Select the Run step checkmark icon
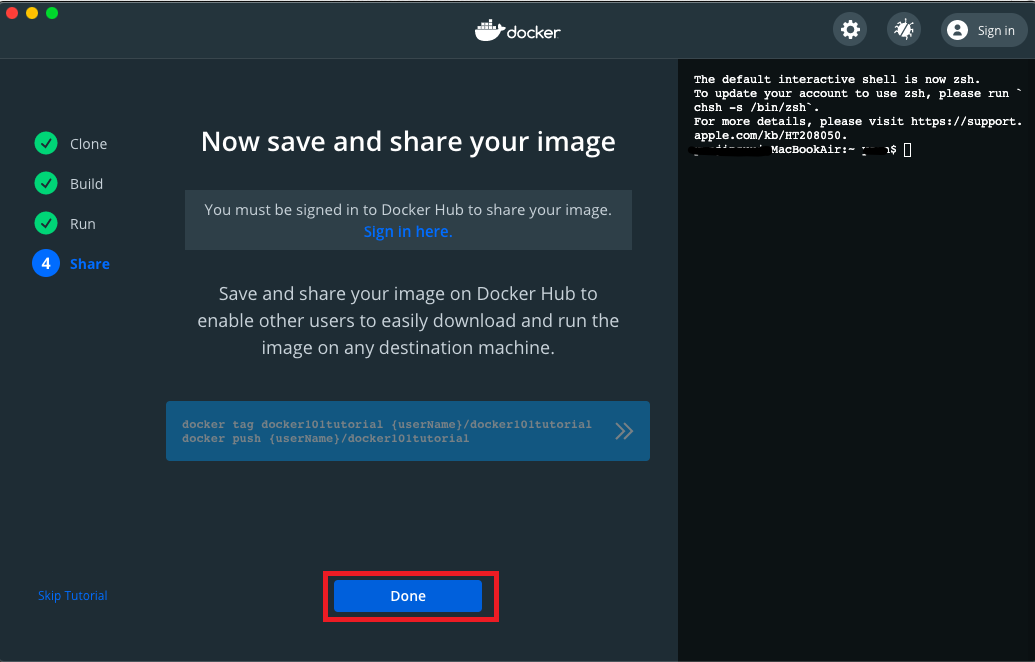1035x662 pixels. click(x=46, y=223)
